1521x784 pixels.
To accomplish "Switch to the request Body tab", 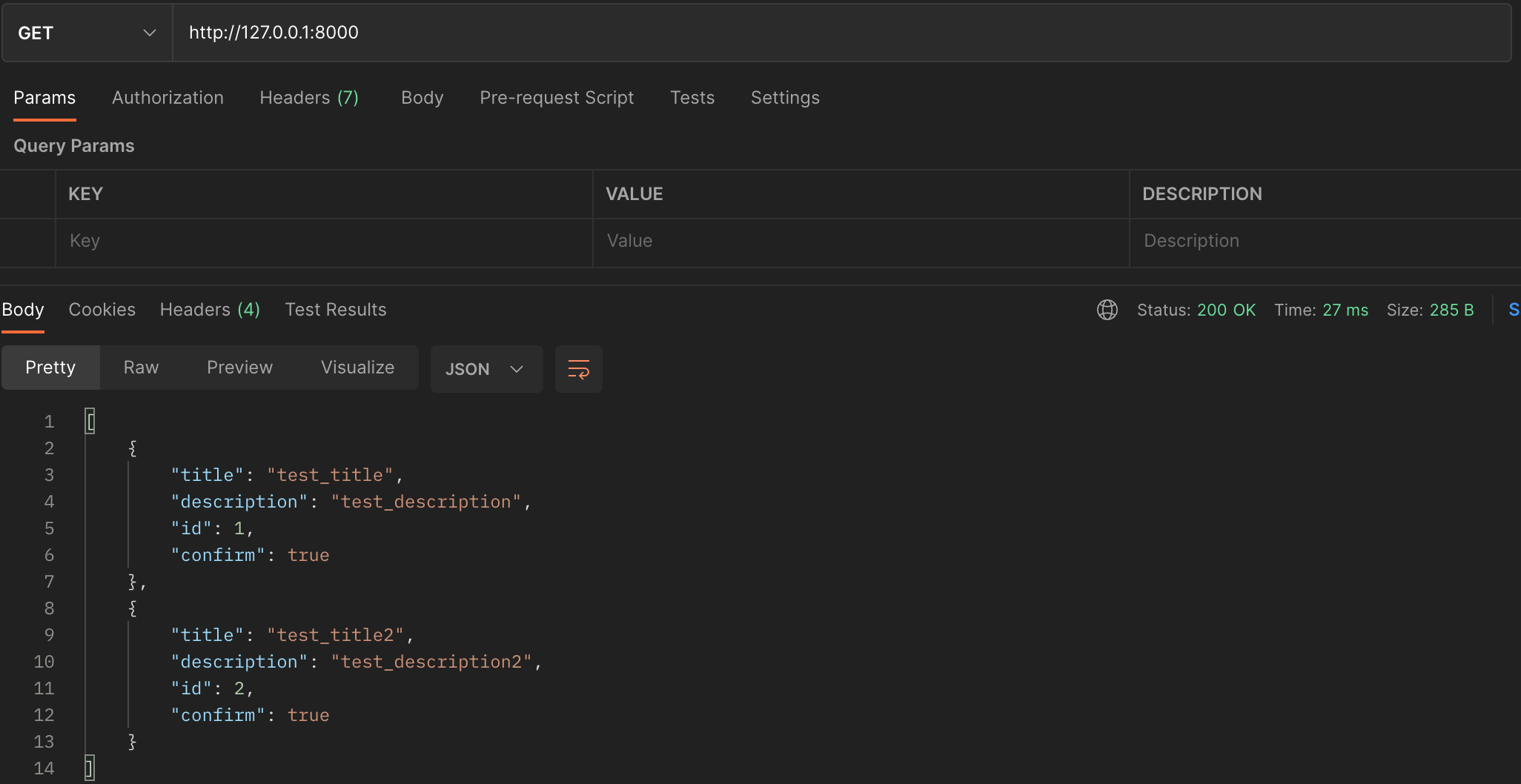I will pos(422,98).
